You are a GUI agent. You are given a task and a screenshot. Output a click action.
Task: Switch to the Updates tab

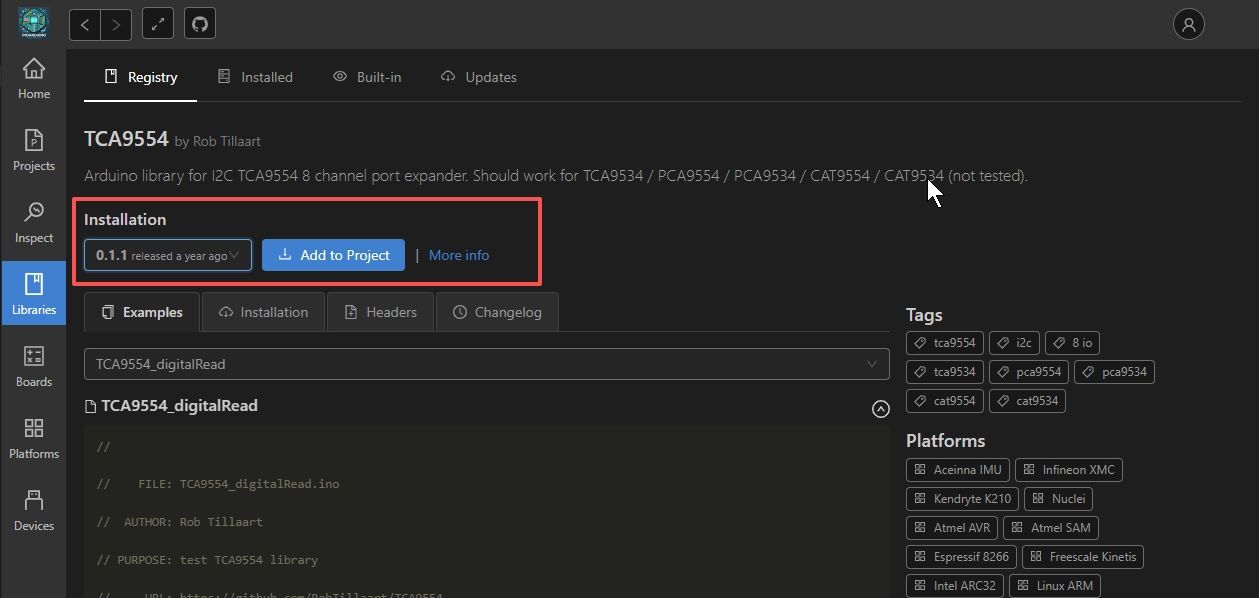click(x=478, y=77)
